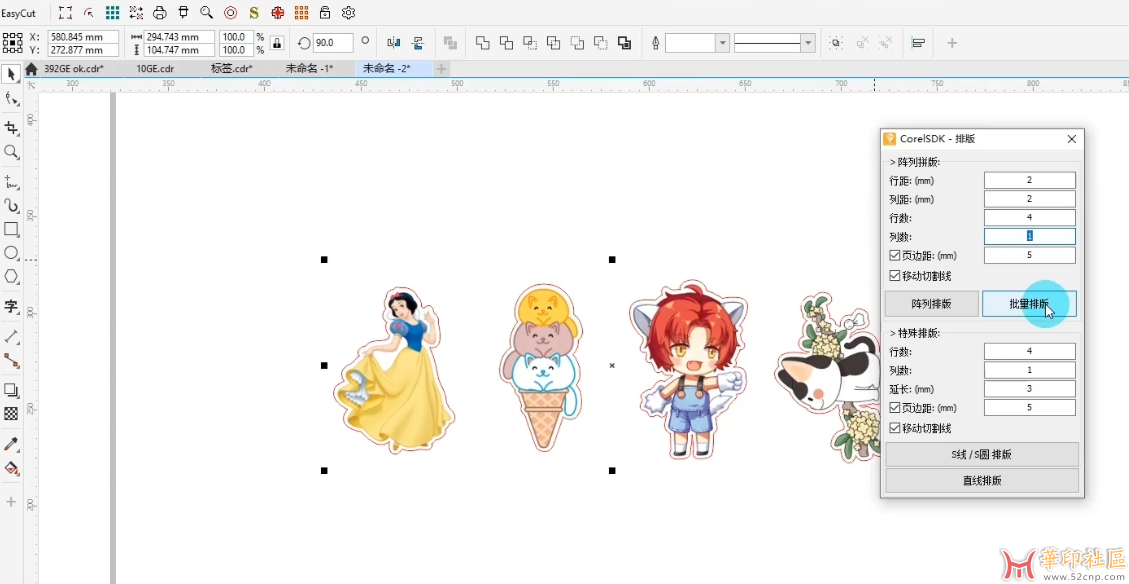The width and height of the screenshot is (1129, 584).
Task: Open EasyCut settings gear
Action: pos(349,12)
